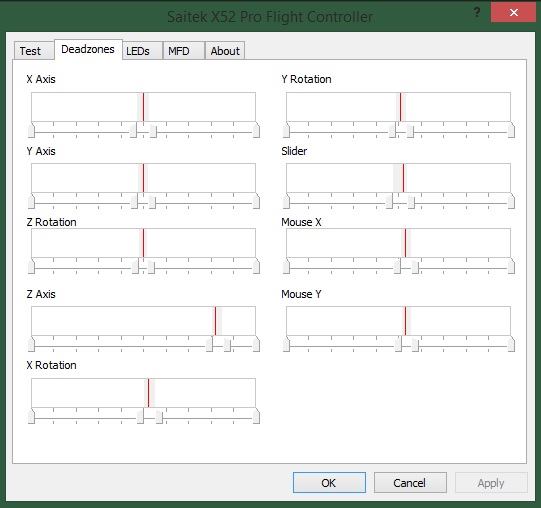Click Mouse Y far-right slider handle
Image resolution: width=541 pixels, height=508 pixels.
[x=511, y=344]
